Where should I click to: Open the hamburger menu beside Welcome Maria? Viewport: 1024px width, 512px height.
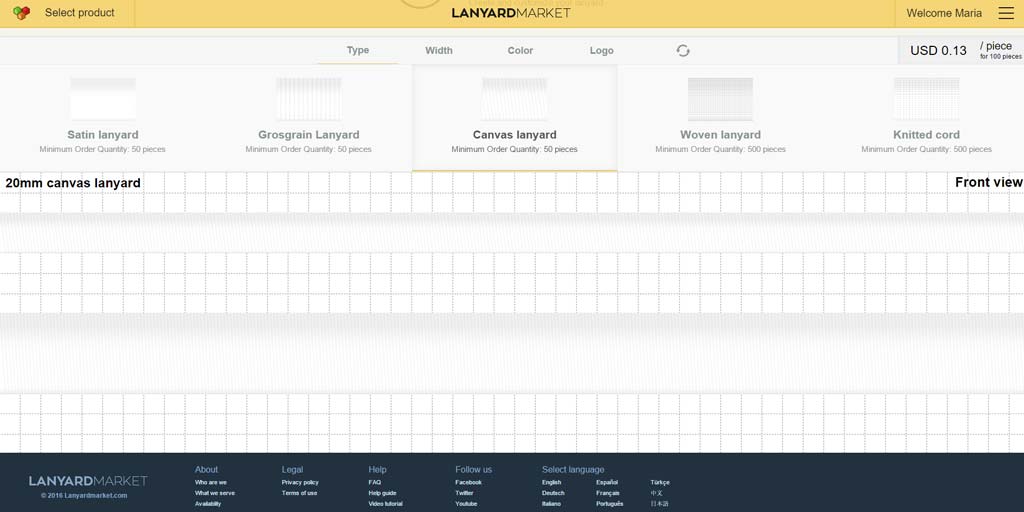point(1005,13)
